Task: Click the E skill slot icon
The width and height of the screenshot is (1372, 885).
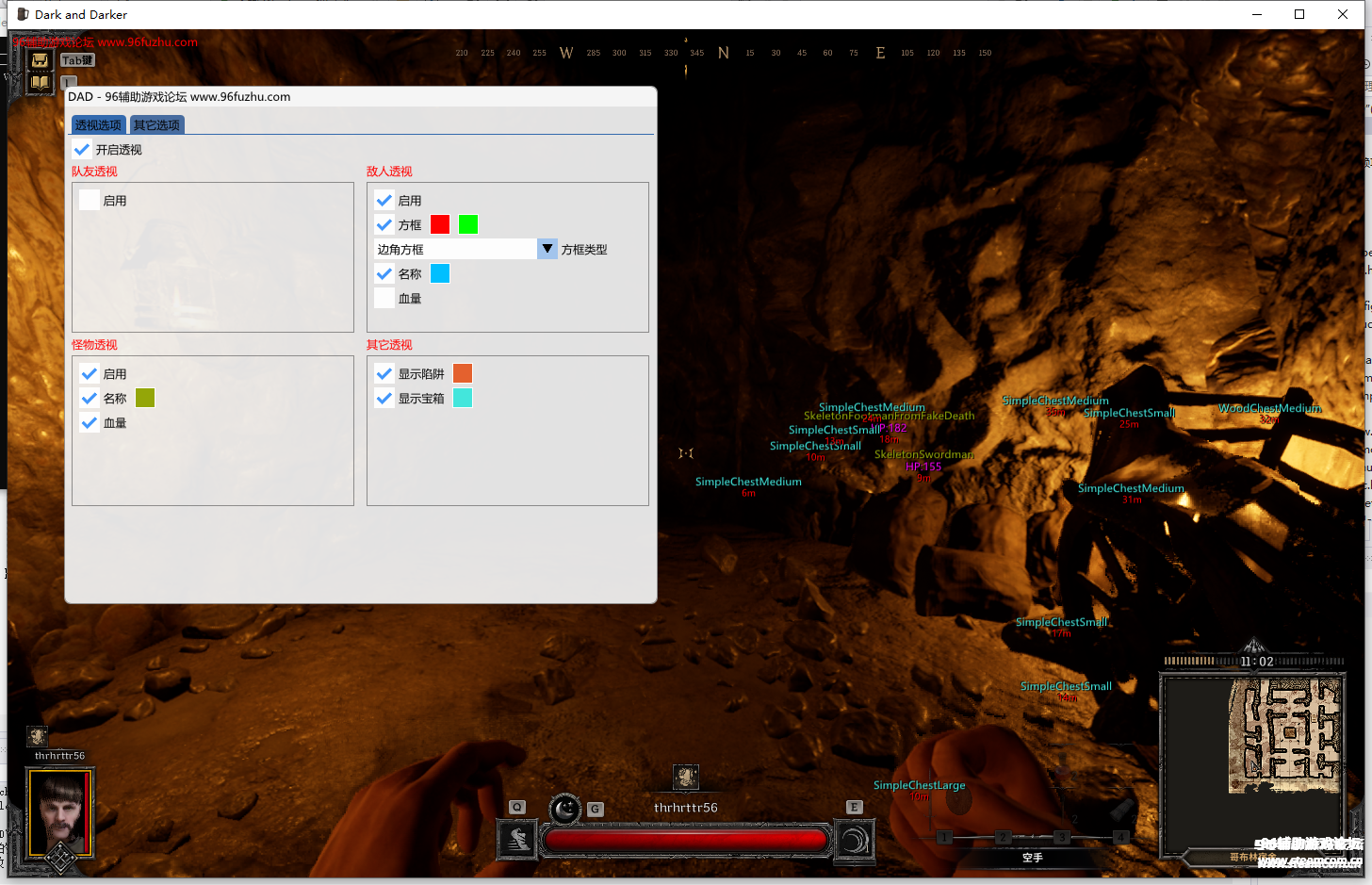Action: click(855, 839)
